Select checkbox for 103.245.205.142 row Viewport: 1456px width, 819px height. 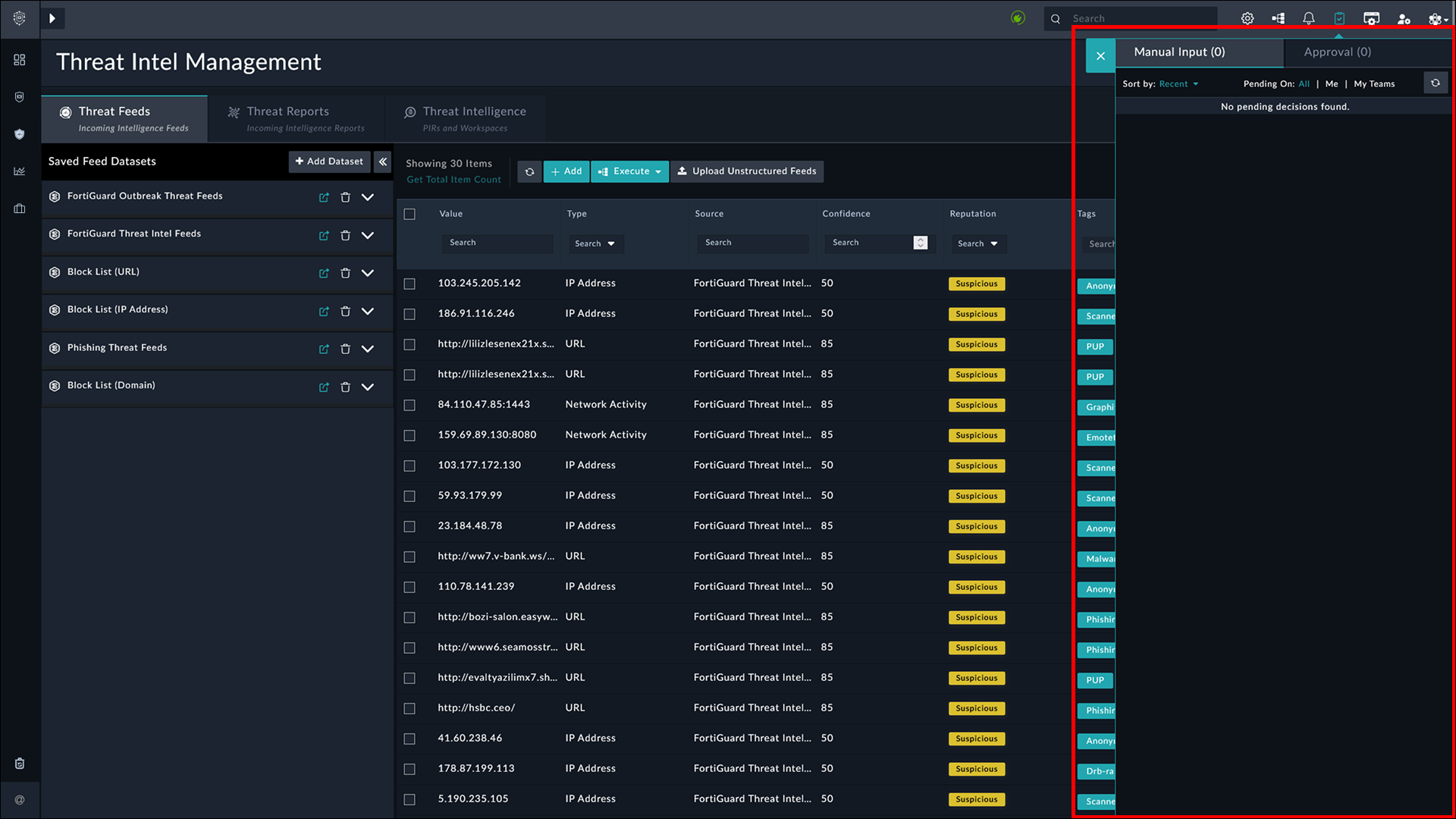409,284
